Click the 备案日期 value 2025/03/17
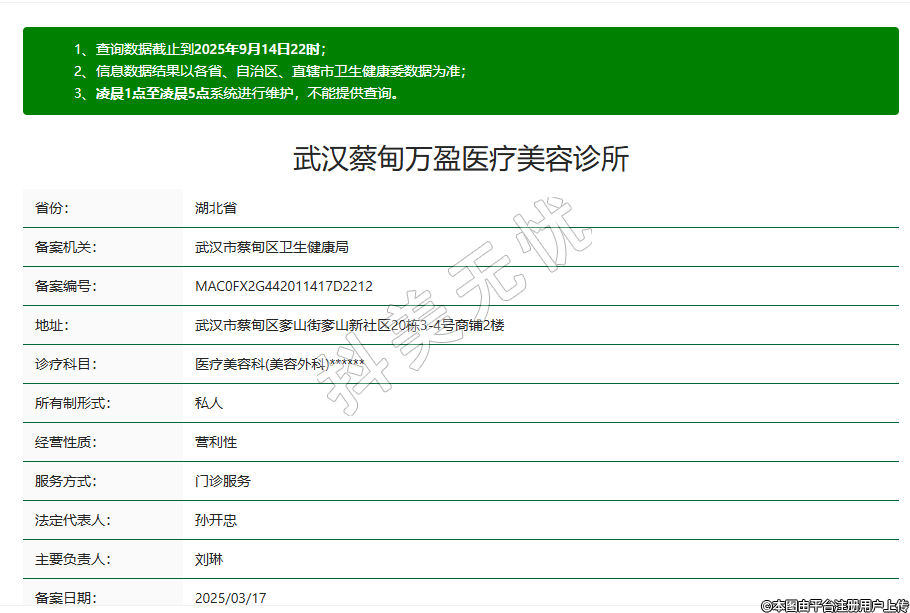 click(230, 598)
